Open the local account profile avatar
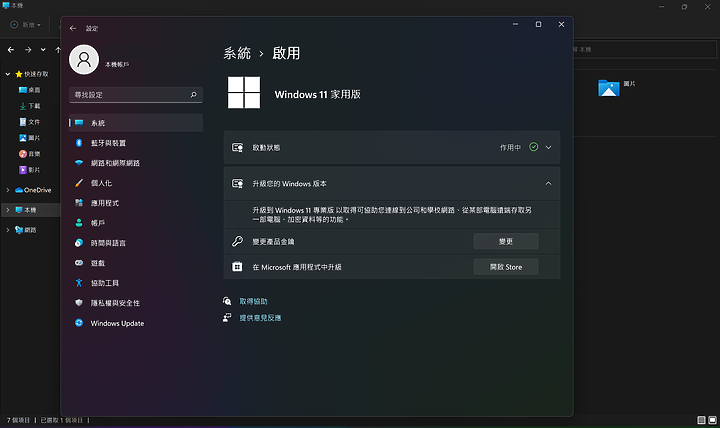Viewport: 720px width, 428px height. click(x=84, y=60)
